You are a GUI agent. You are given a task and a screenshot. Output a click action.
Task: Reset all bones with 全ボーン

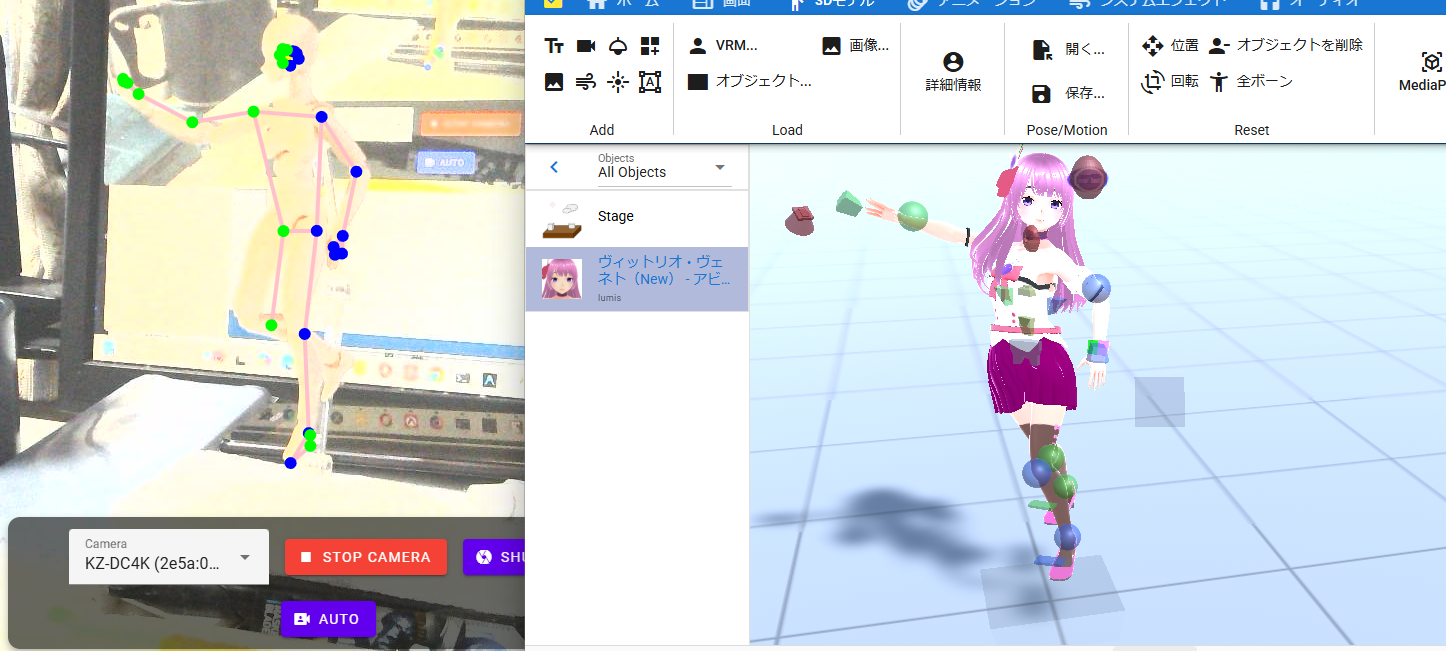[1251, 81]
